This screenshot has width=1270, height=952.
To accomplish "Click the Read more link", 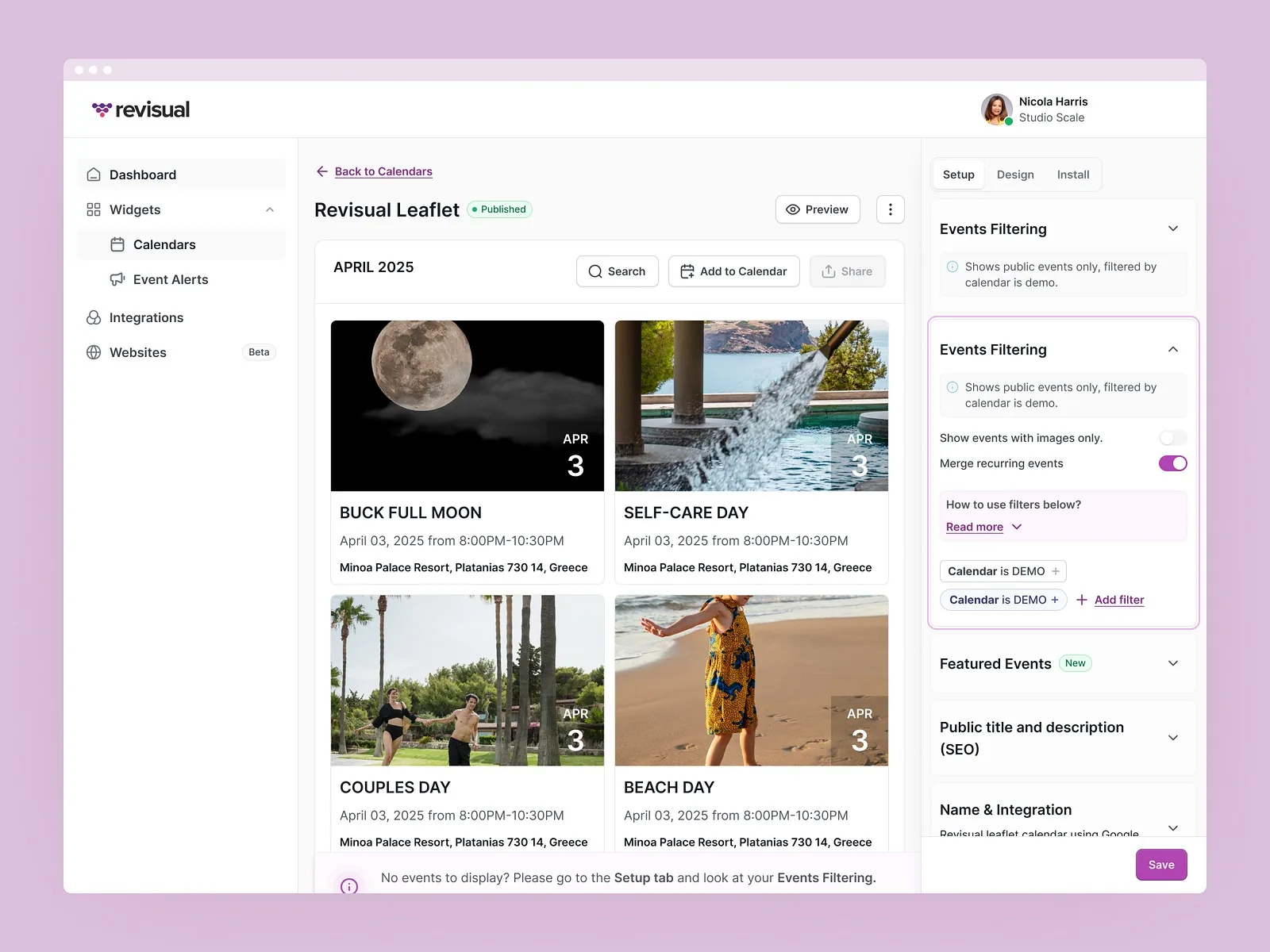I will pyautogui.click(x=975, y=527).
